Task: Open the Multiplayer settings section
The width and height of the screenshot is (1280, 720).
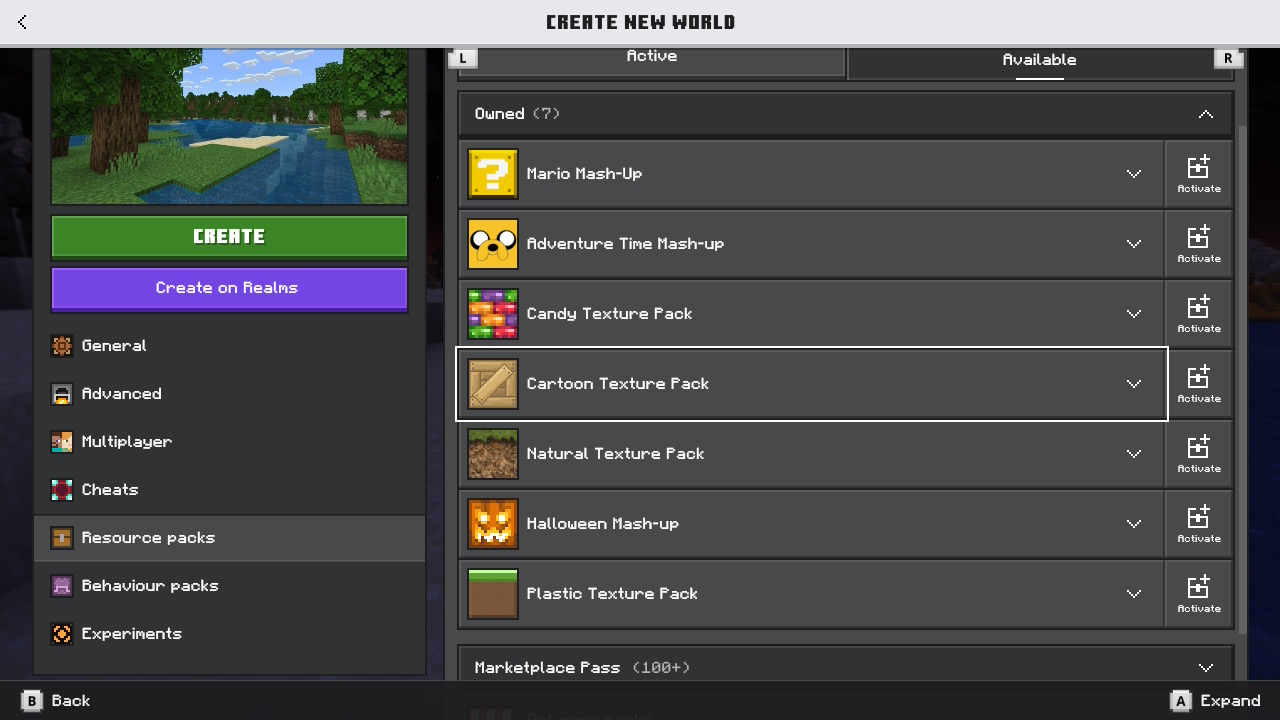Action: [230, 442]
